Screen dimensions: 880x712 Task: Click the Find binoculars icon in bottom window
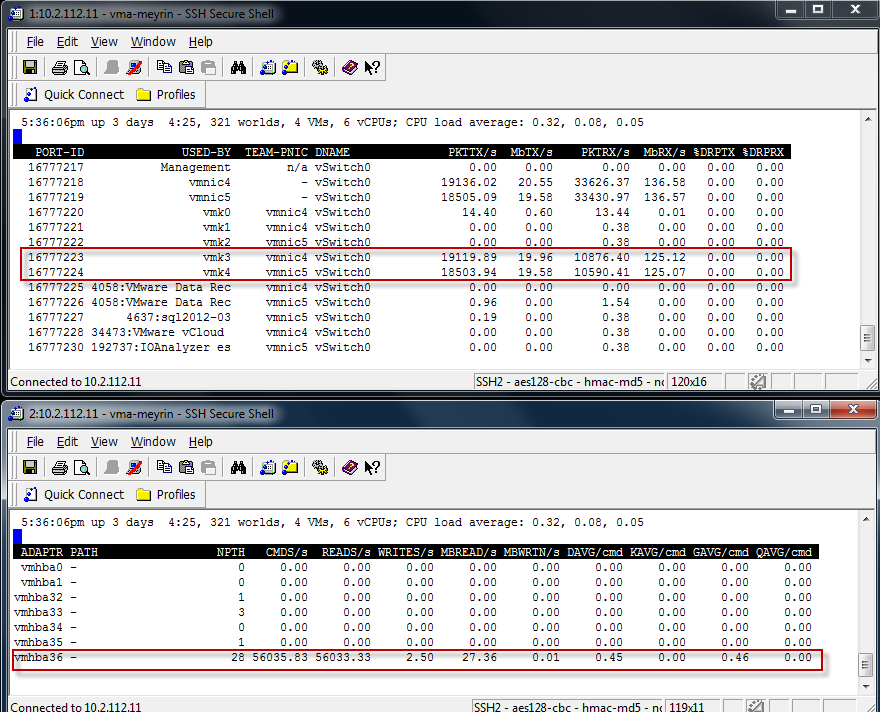[x=239, y=467]
